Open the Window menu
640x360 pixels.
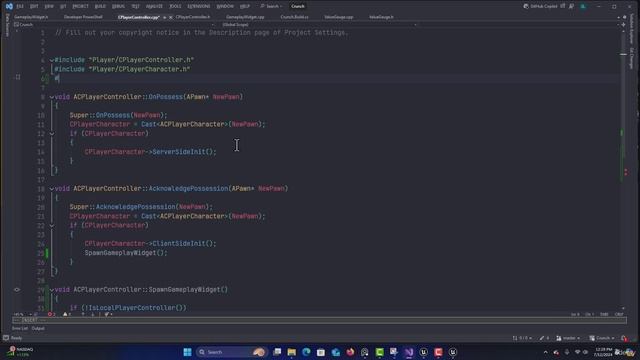click(x=225, y=6)
